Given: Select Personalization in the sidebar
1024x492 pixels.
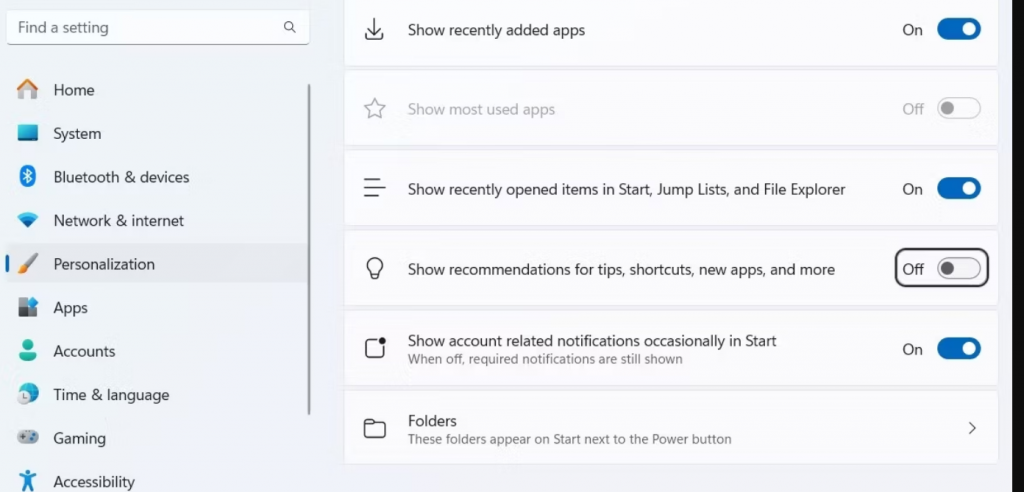Looking at the screenshot, I should click(104, 264).
